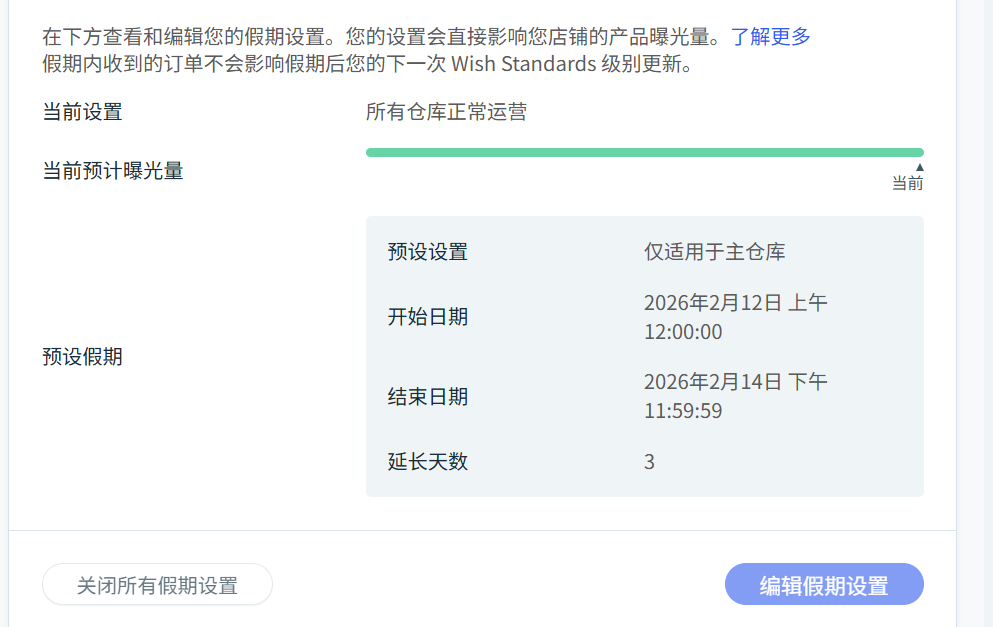Viewport: 993px width, 627px height.
Task: Click the 预设假期 label
Action: 82,357
